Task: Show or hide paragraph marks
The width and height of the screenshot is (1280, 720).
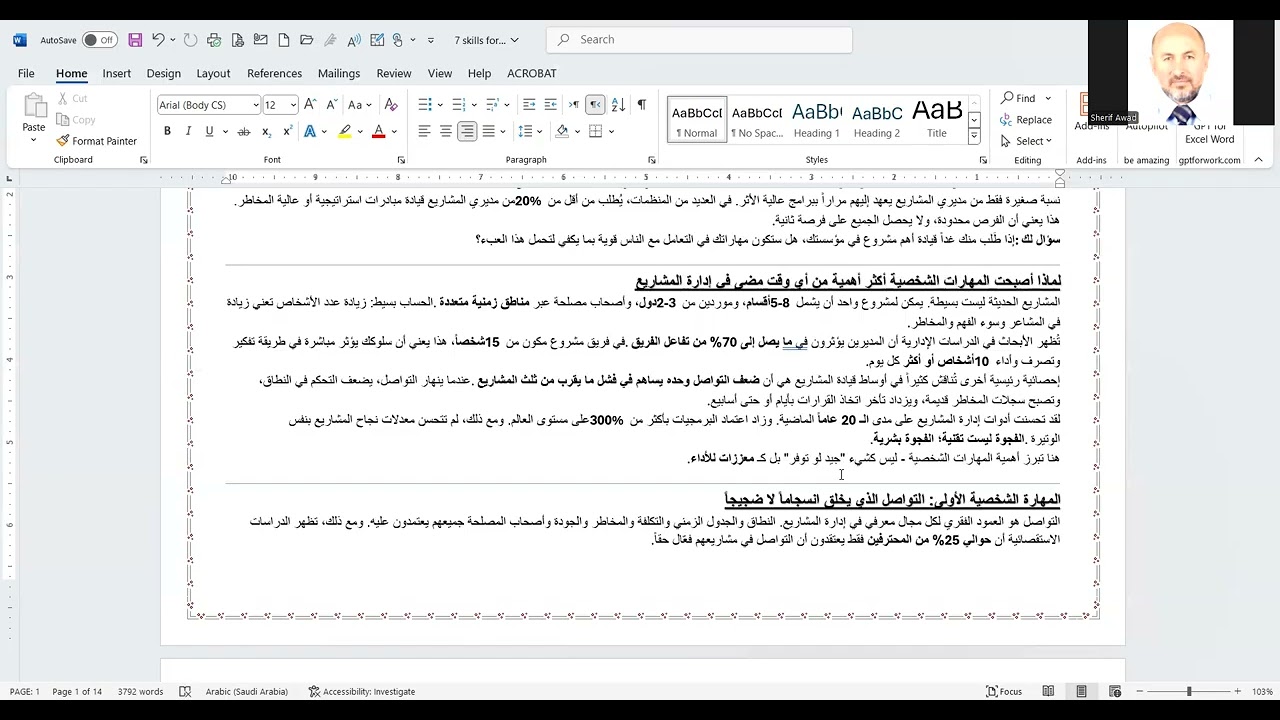Action: point(641,105)
